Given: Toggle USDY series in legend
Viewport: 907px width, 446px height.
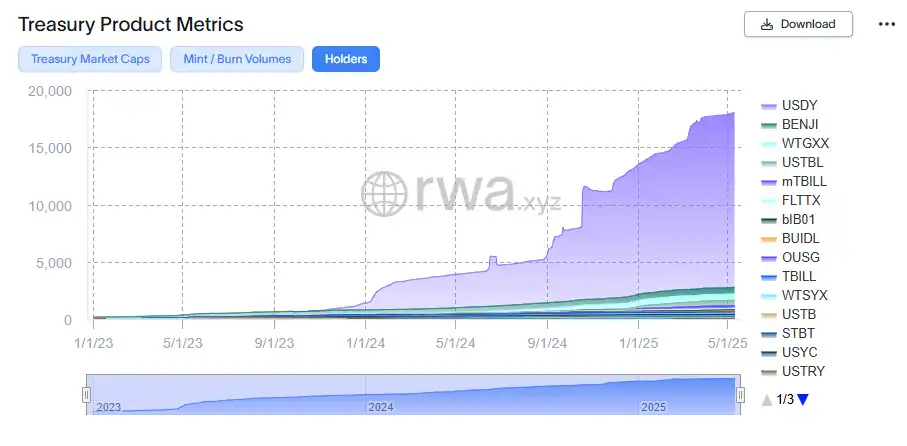Looking at the screenshot, I should [x=800, y=106].
